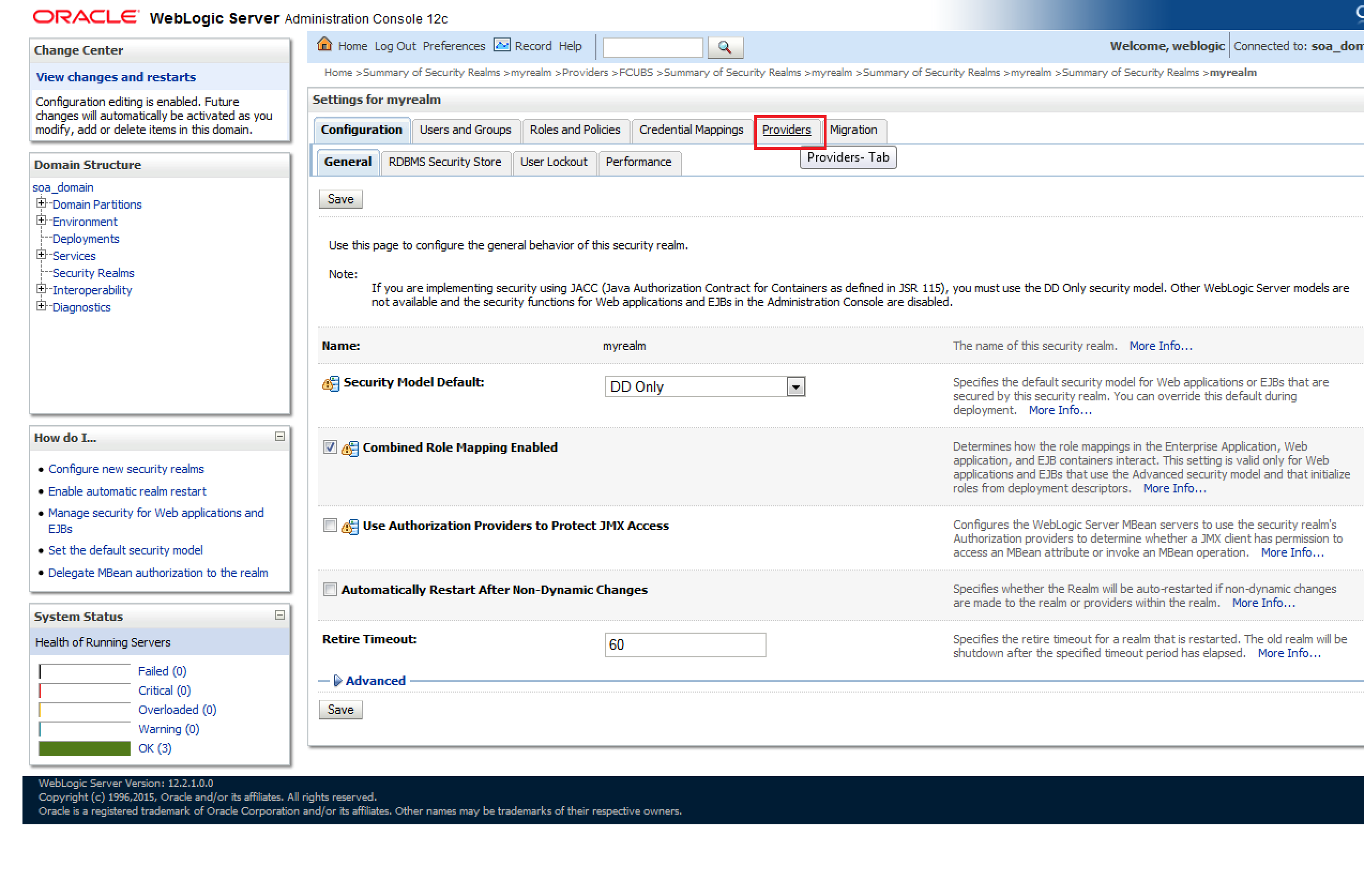1364x896 pixels.
Task: Uncheck Combined Role Mapping Enabled checkbox
Action: coord(330,447)
